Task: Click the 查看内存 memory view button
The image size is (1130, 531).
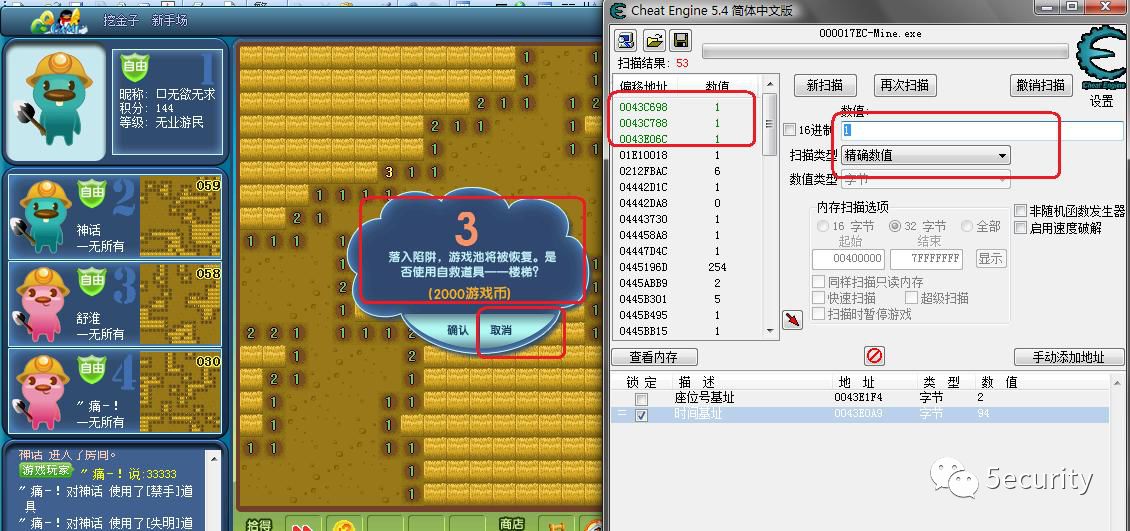Action: tap(654, 357)
